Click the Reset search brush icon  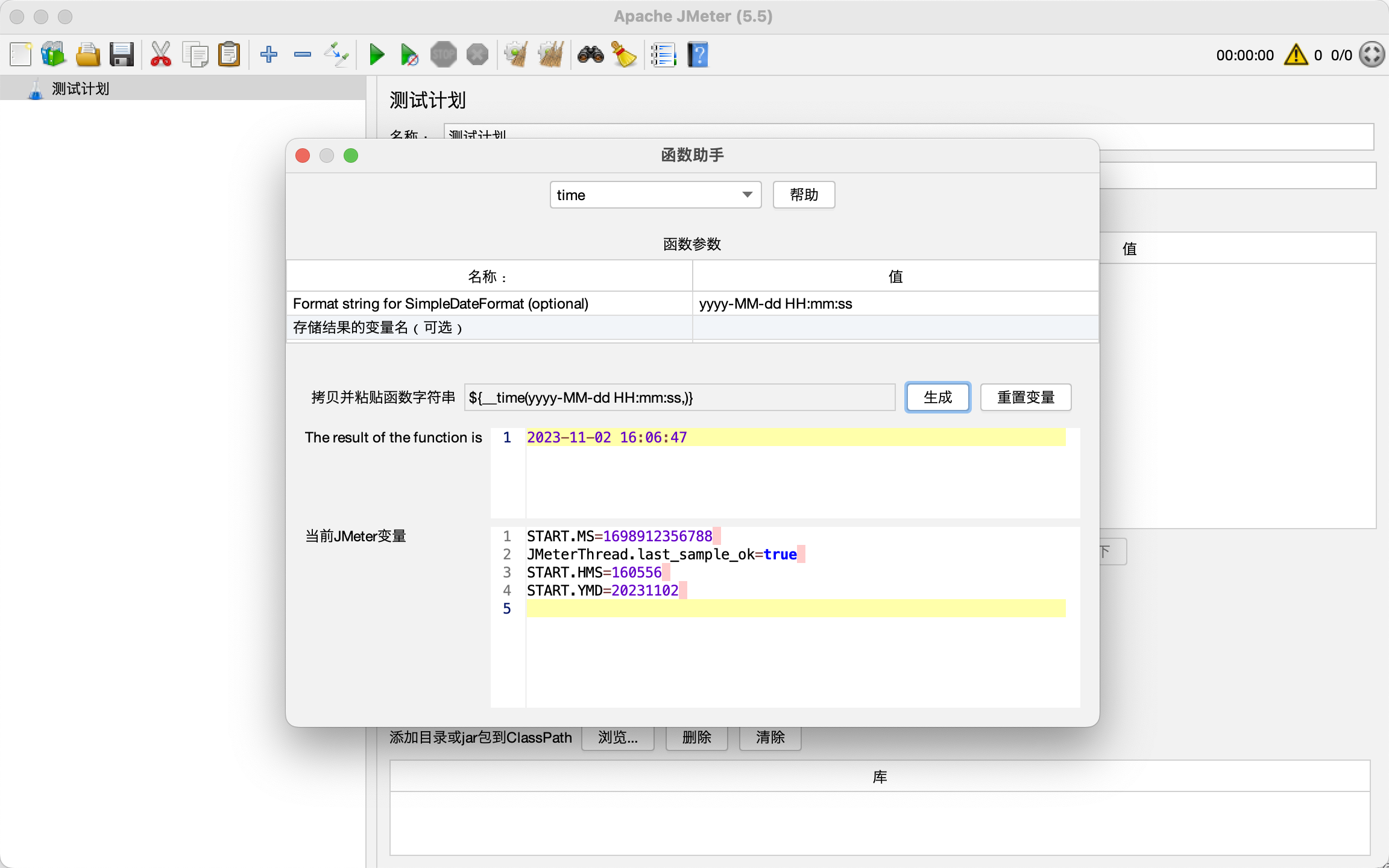click(625, 55)
